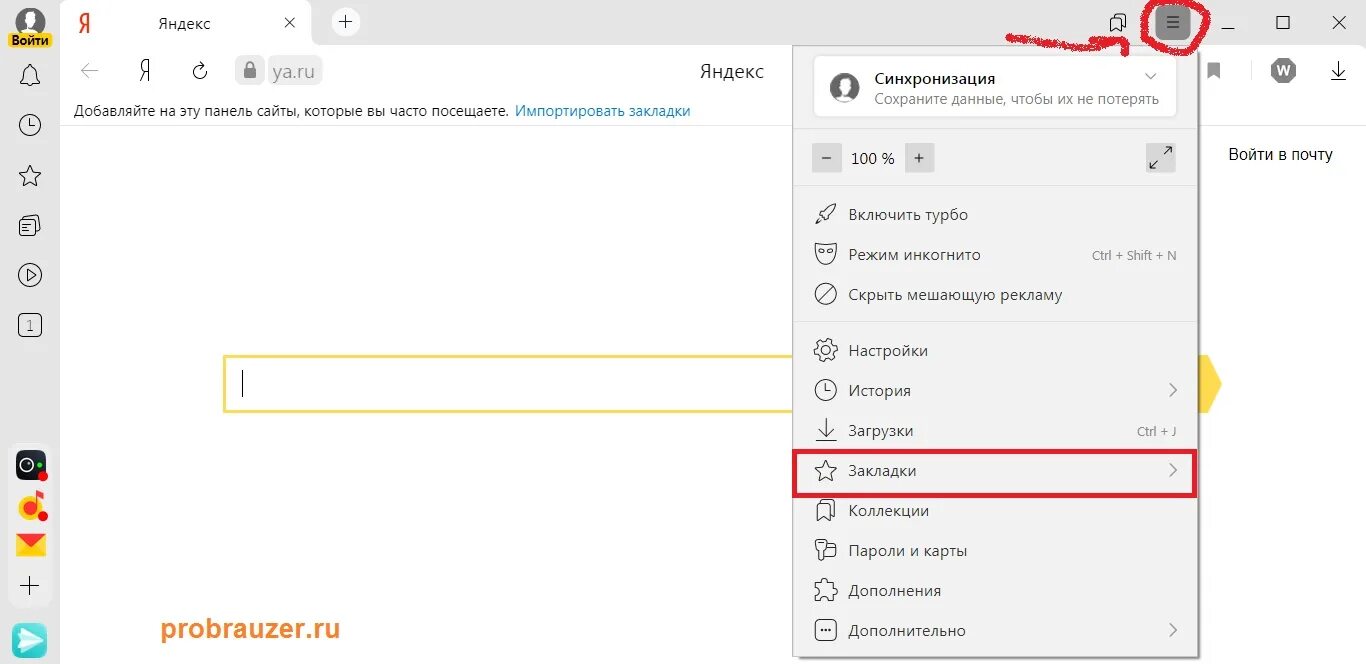Open history clock icon in sidebar
Viewport: 1366px width, 664px height.
tap(30, 125)
